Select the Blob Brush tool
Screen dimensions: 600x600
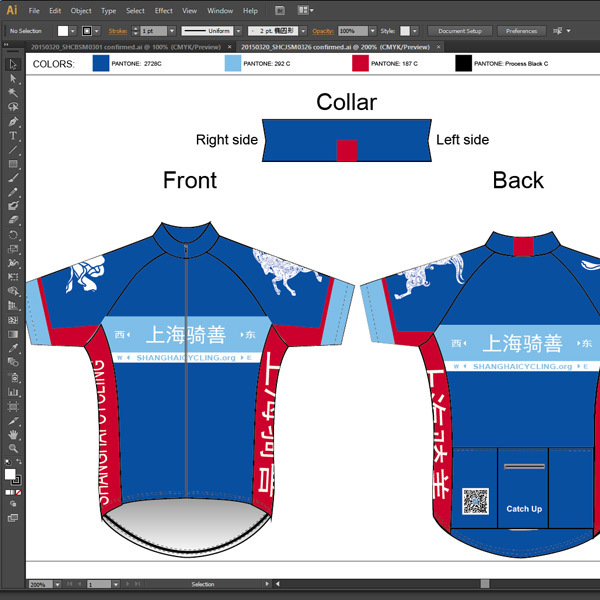coord(13,206)
